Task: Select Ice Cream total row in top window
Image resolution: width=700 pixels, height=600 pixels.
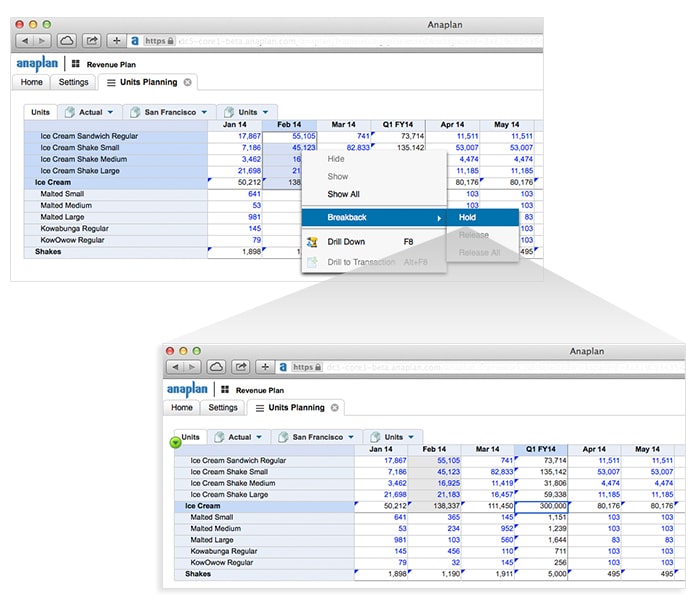Action: tap(116, 182)
